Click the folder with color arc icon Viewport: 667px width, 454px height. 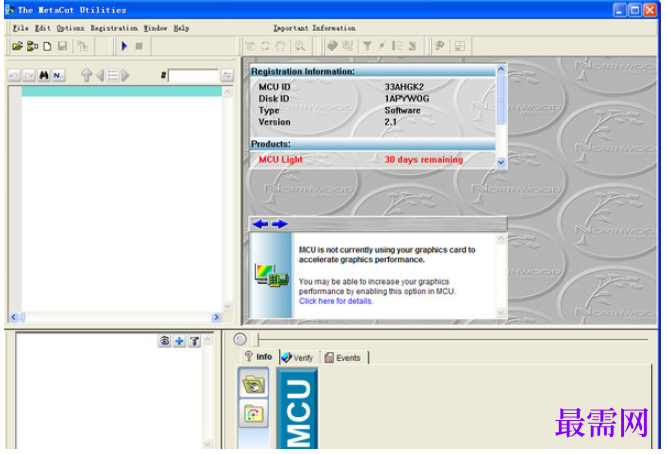253,413
